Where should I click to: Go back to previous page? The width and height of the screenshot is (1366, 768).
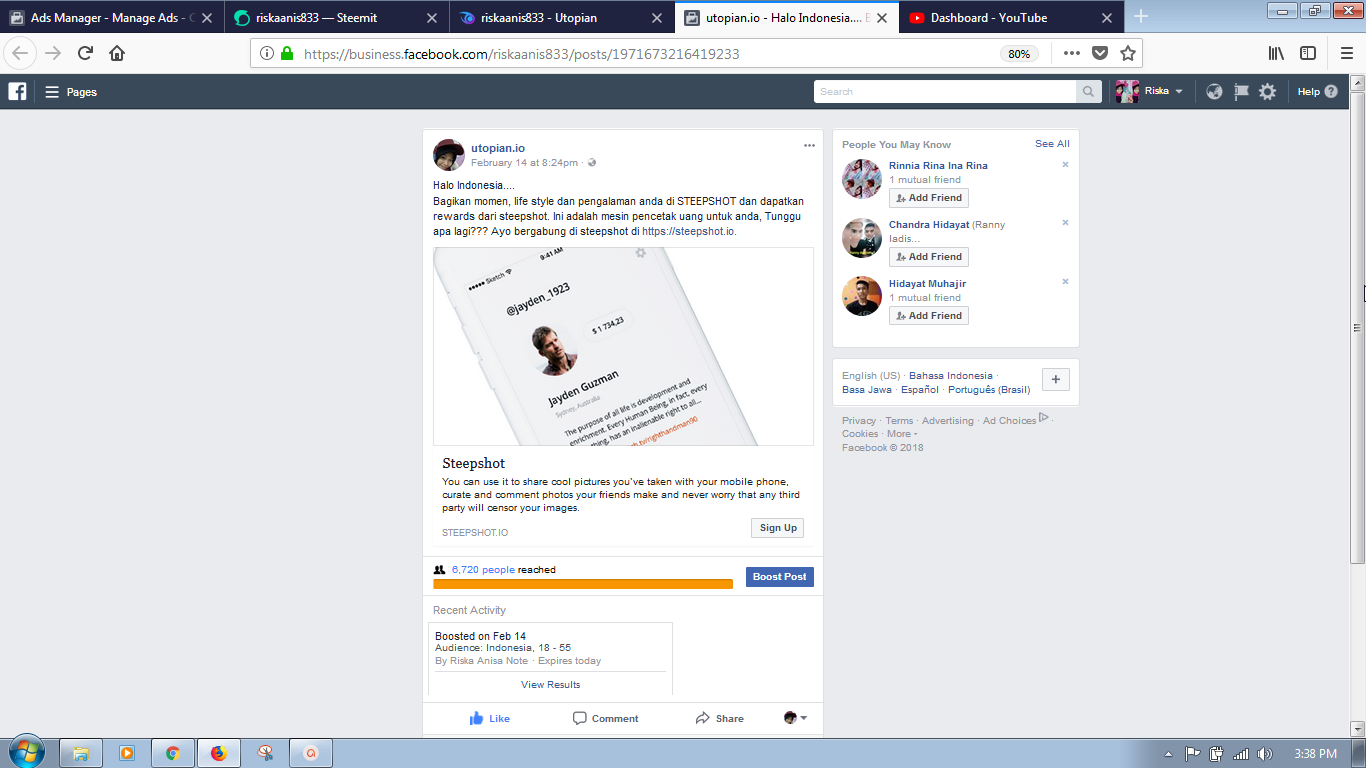pyautogui.click(x=20, y=53)
